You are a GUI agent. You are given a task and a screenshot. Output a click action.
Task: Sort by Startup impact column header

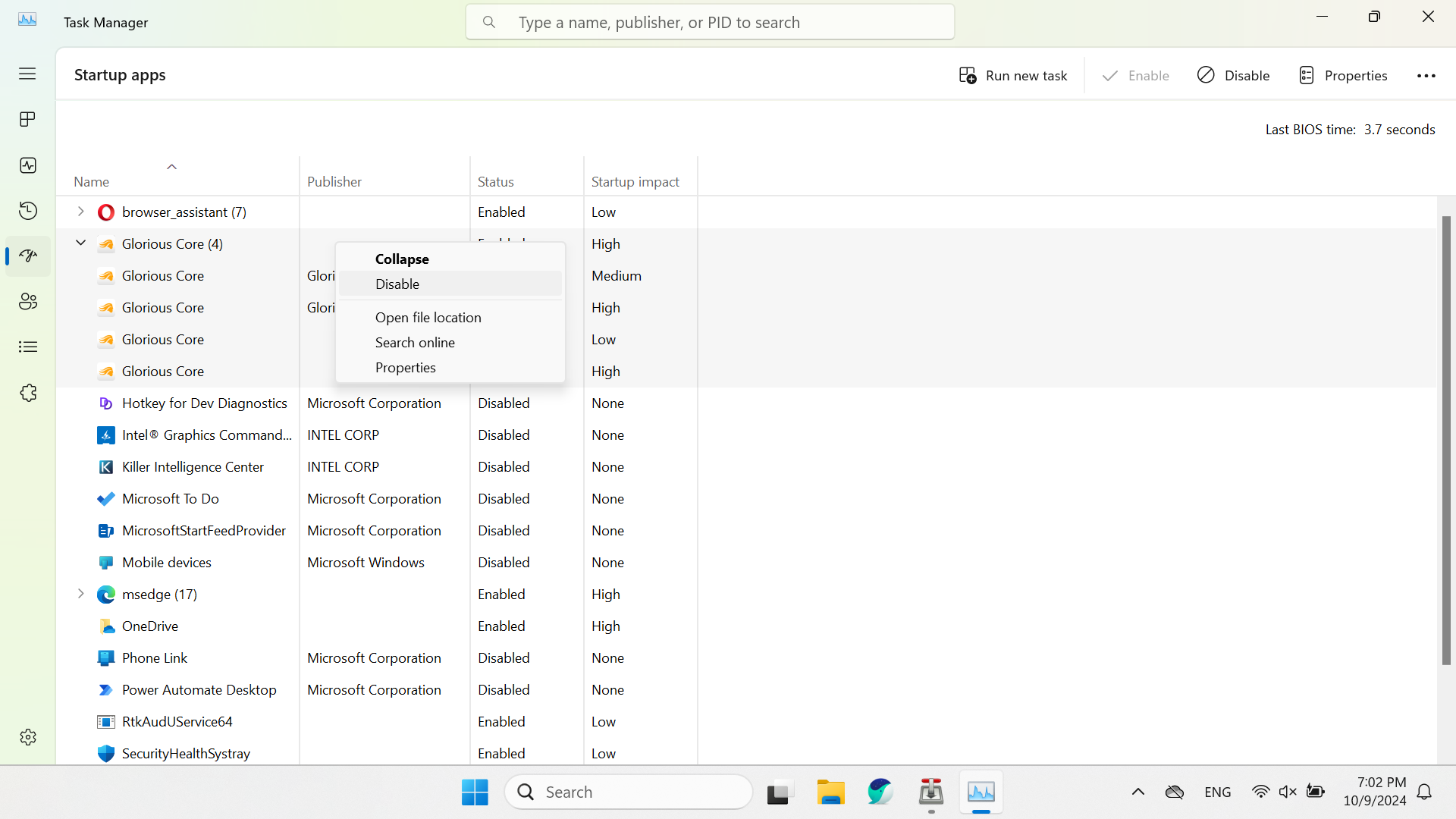point(635,181)
